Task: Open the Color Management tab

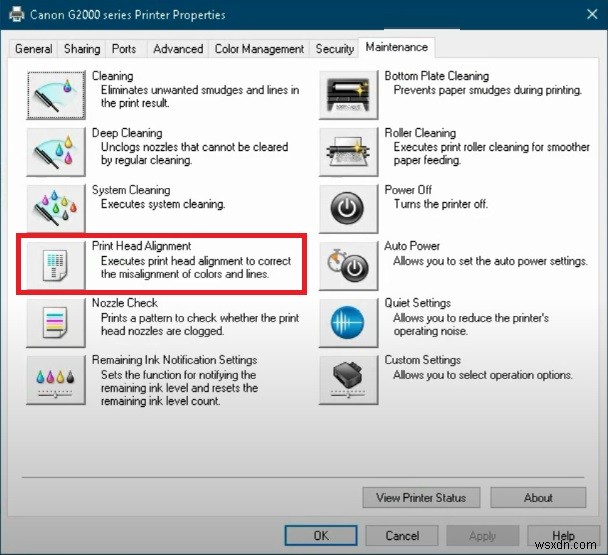Action: 259,49
